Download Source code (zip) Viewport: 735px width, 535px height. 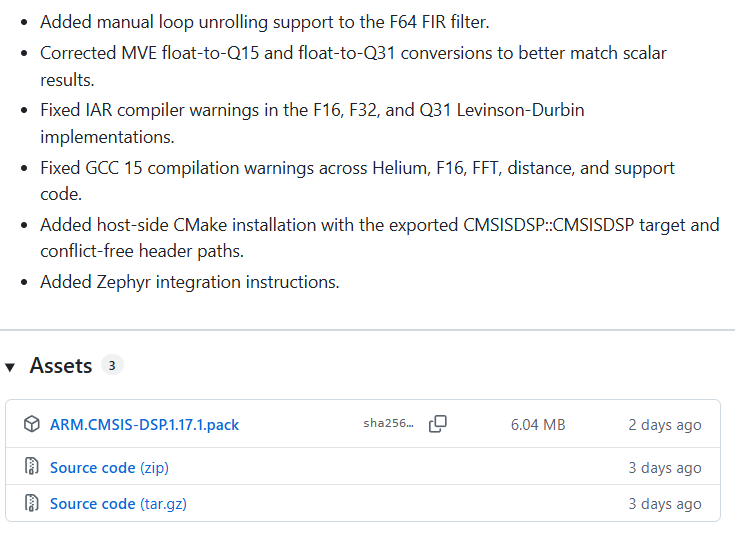point(109,467)
